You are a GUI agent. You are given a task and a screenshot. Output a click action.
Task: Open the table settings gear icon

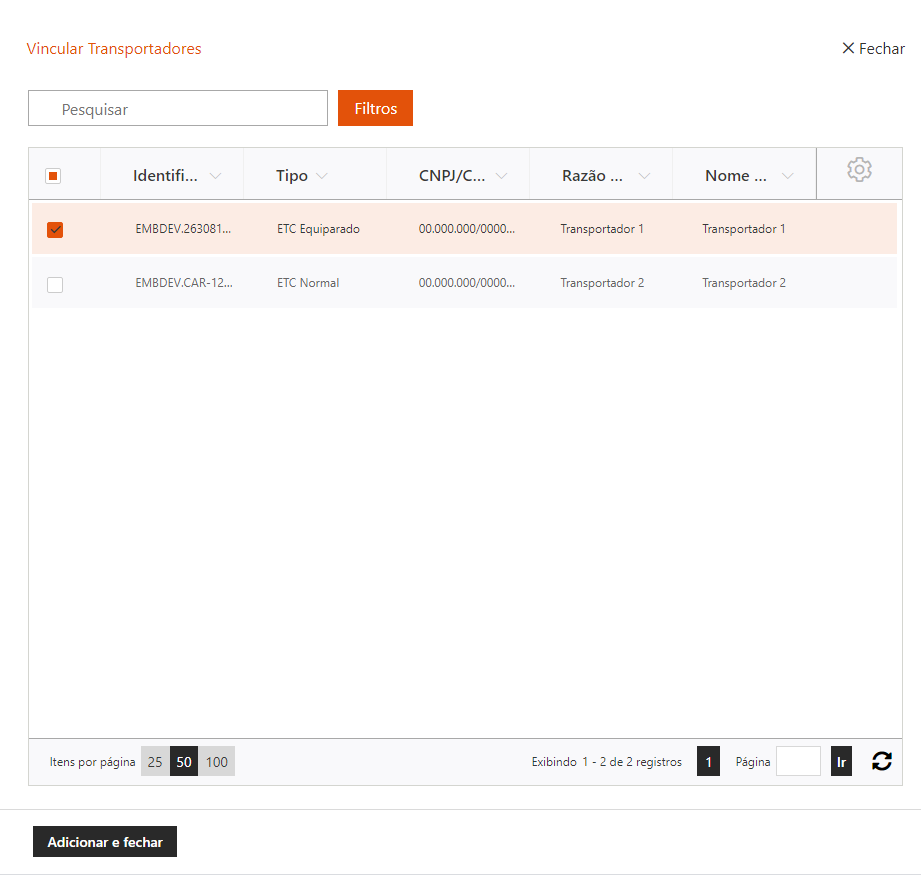pyautogui.click(x=859, y=171)
